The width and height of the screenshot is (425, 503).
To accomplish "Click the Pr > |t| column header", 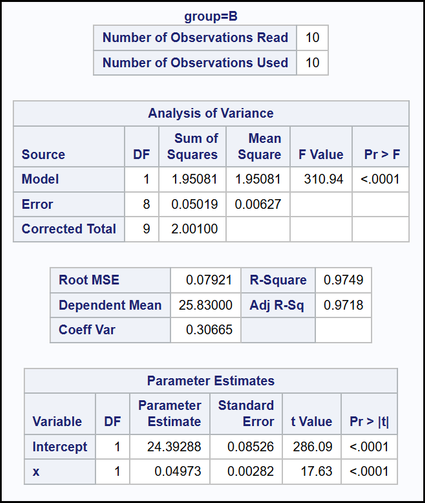I will tap(369, 422).
